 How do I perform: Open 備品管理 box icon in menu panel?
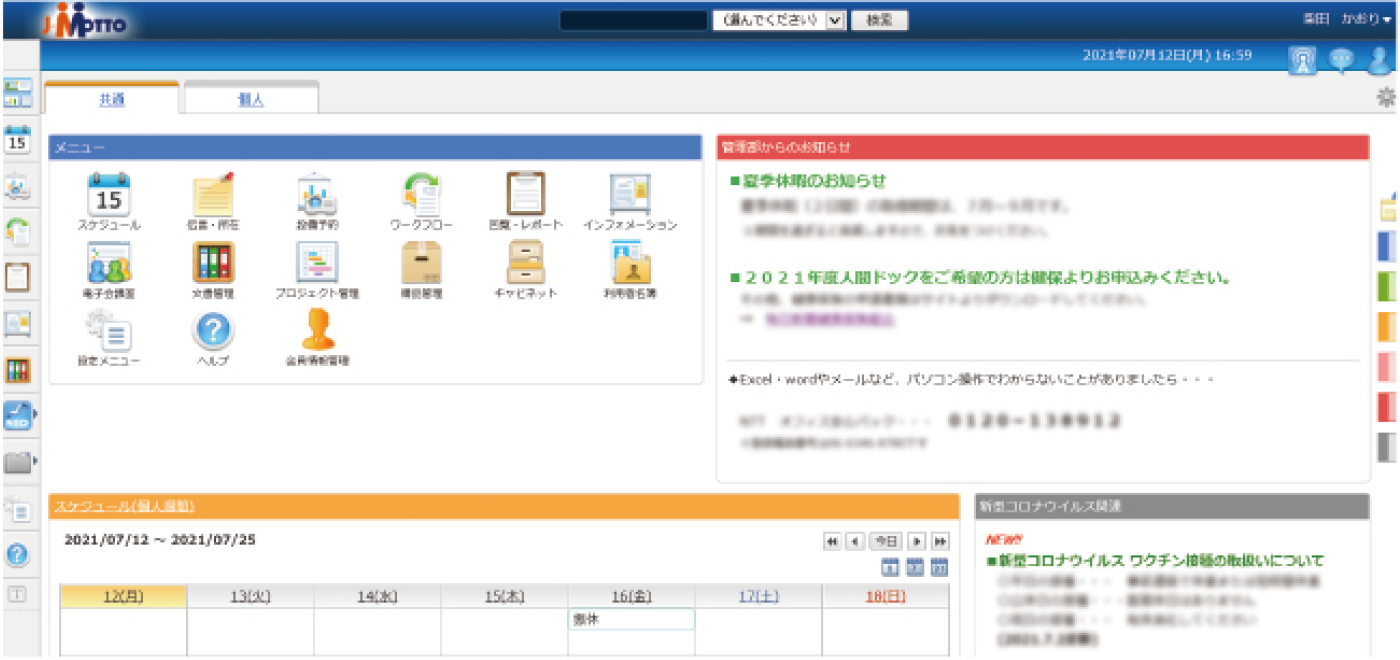(x=421, y=262)
